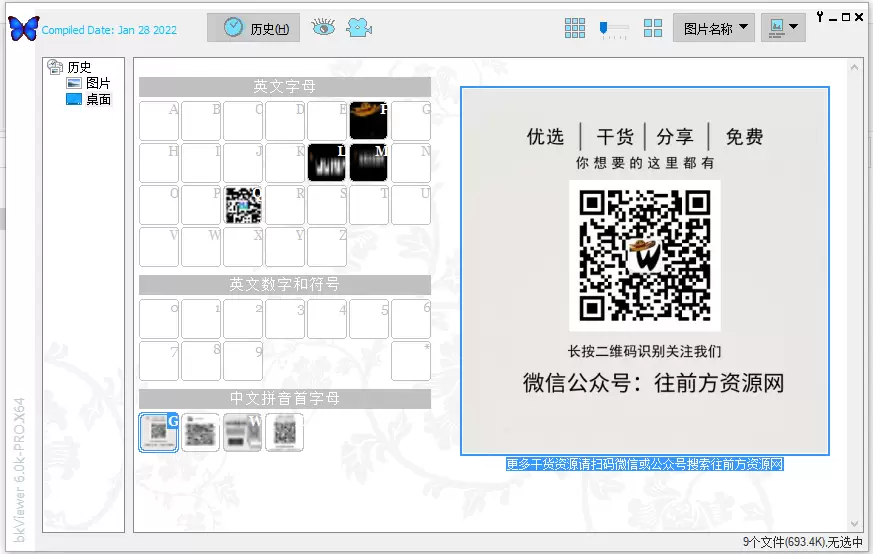This screenshot has height=554, width=873.
Task: Click the asterisk symbol cell
Action: click(x=411, y=361)
